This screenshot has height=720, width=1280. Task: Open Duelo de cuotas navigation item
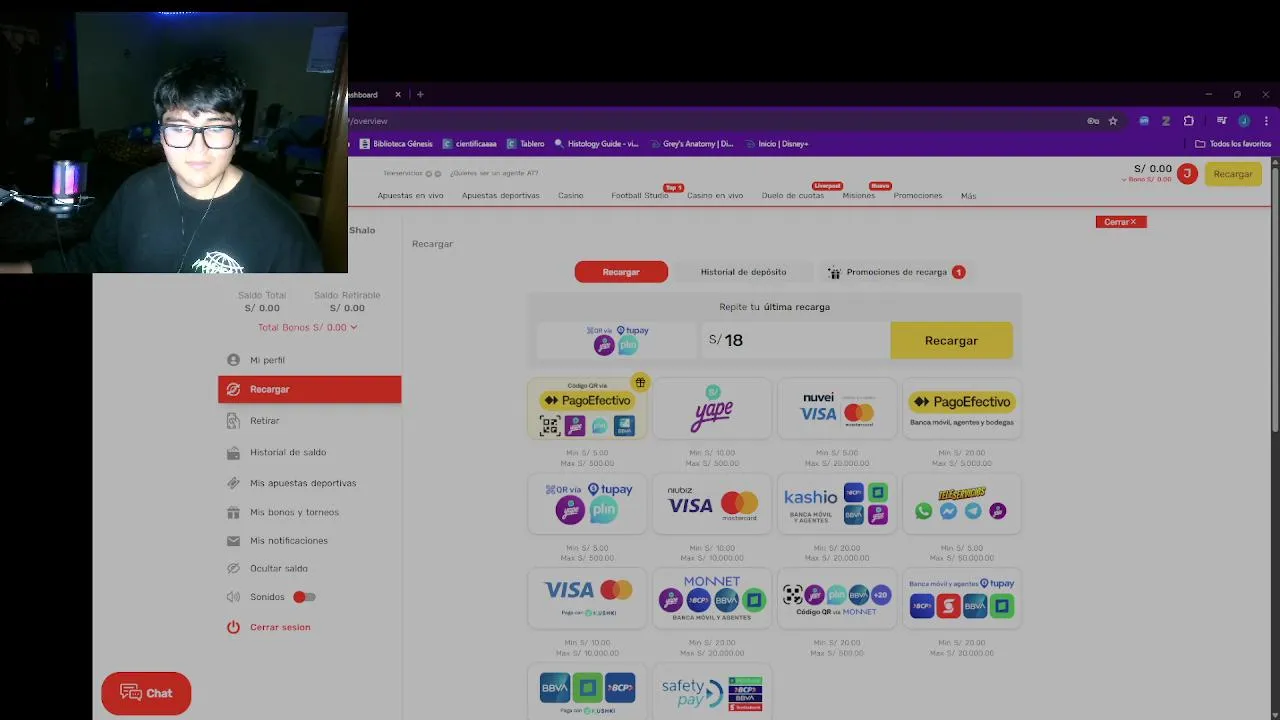[x=793, y=196]
